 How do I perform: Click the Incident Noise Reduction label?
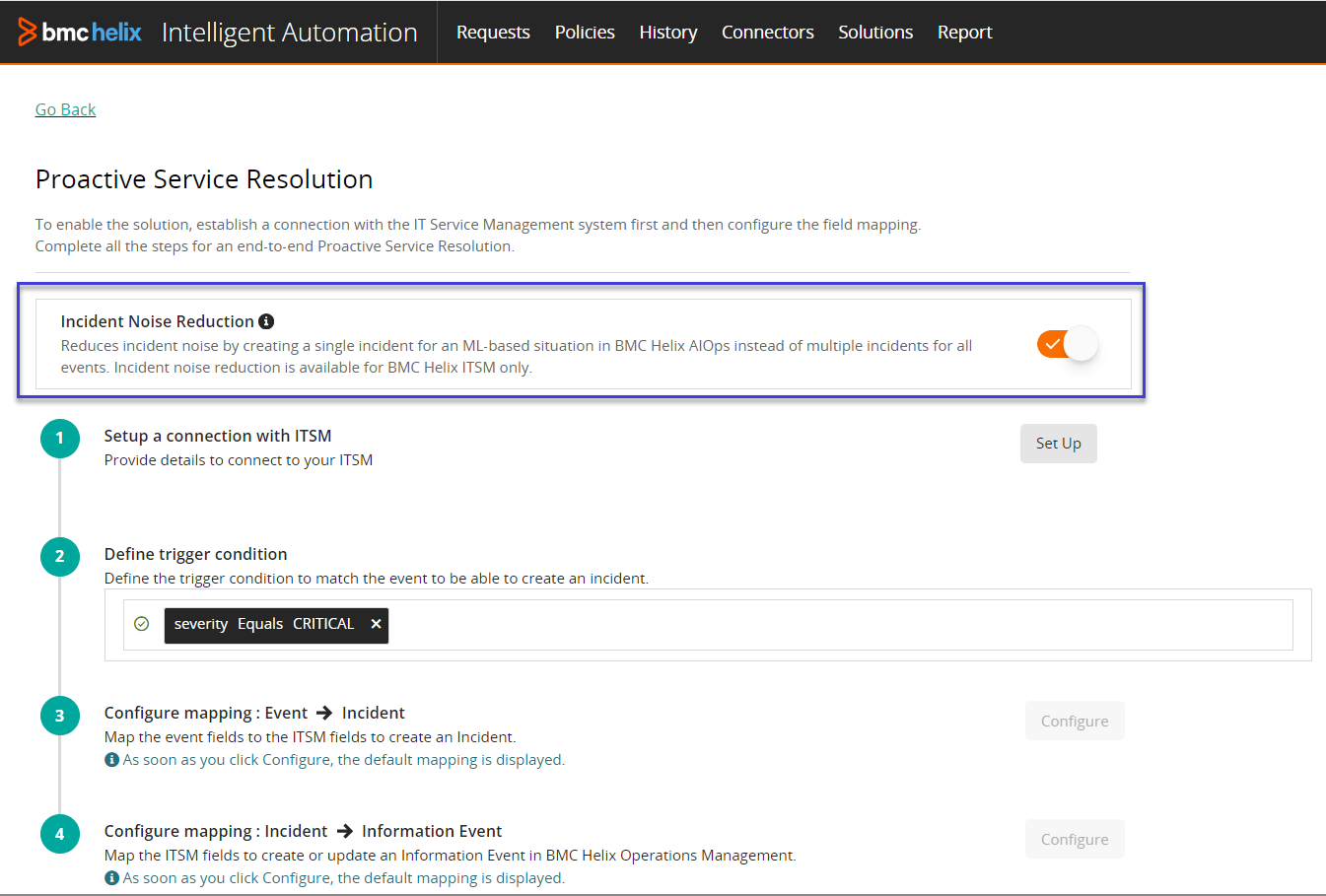(158, 321)
